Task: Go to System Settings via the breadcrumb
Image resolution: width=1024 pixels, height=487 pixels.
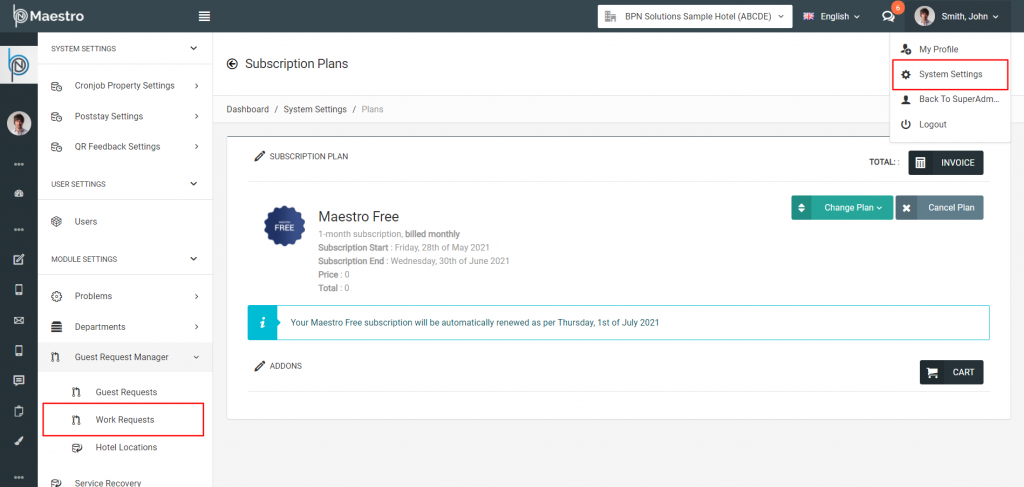Action: (x=315, y=110)
